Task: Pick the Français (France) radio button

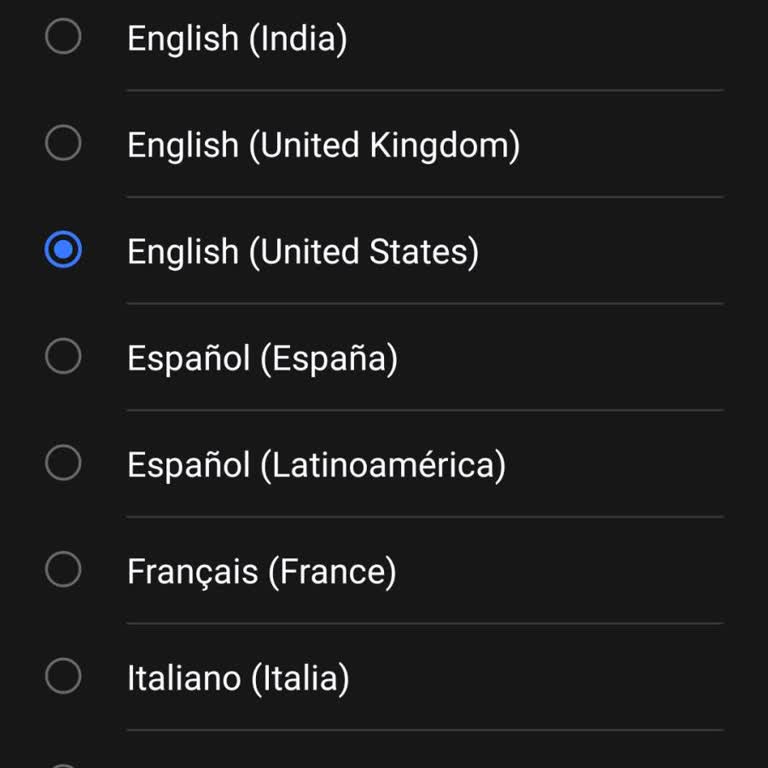Action: click(63, 570)
